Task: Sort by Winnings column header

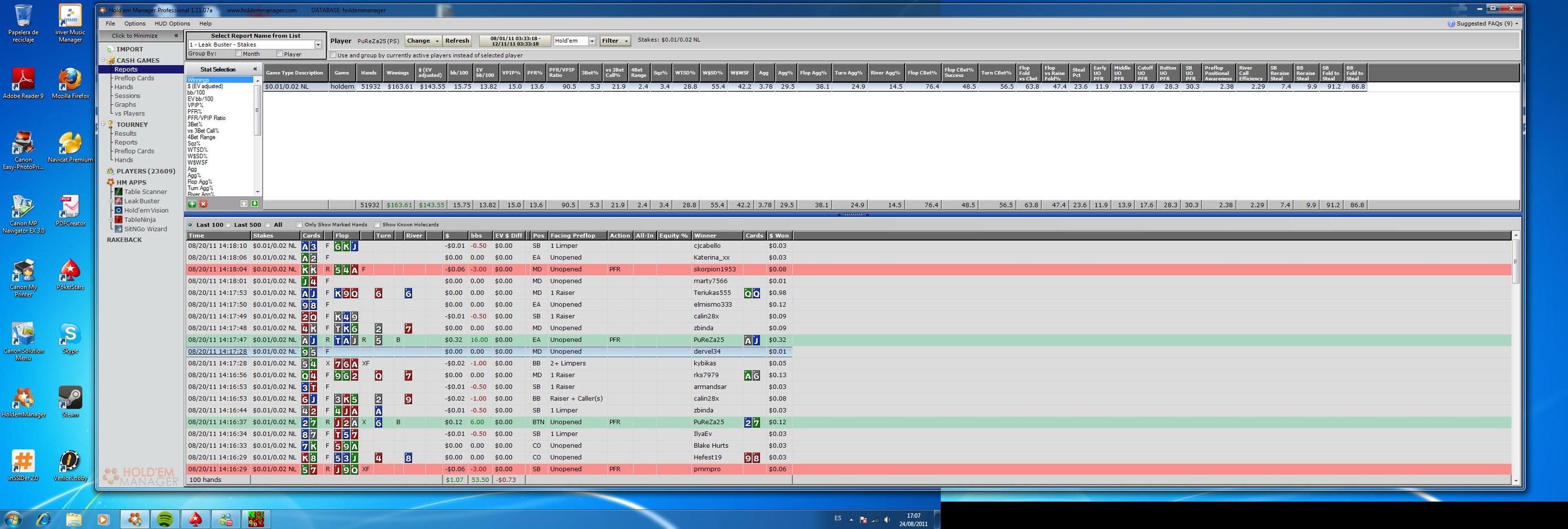Action: tap(398, 73)
